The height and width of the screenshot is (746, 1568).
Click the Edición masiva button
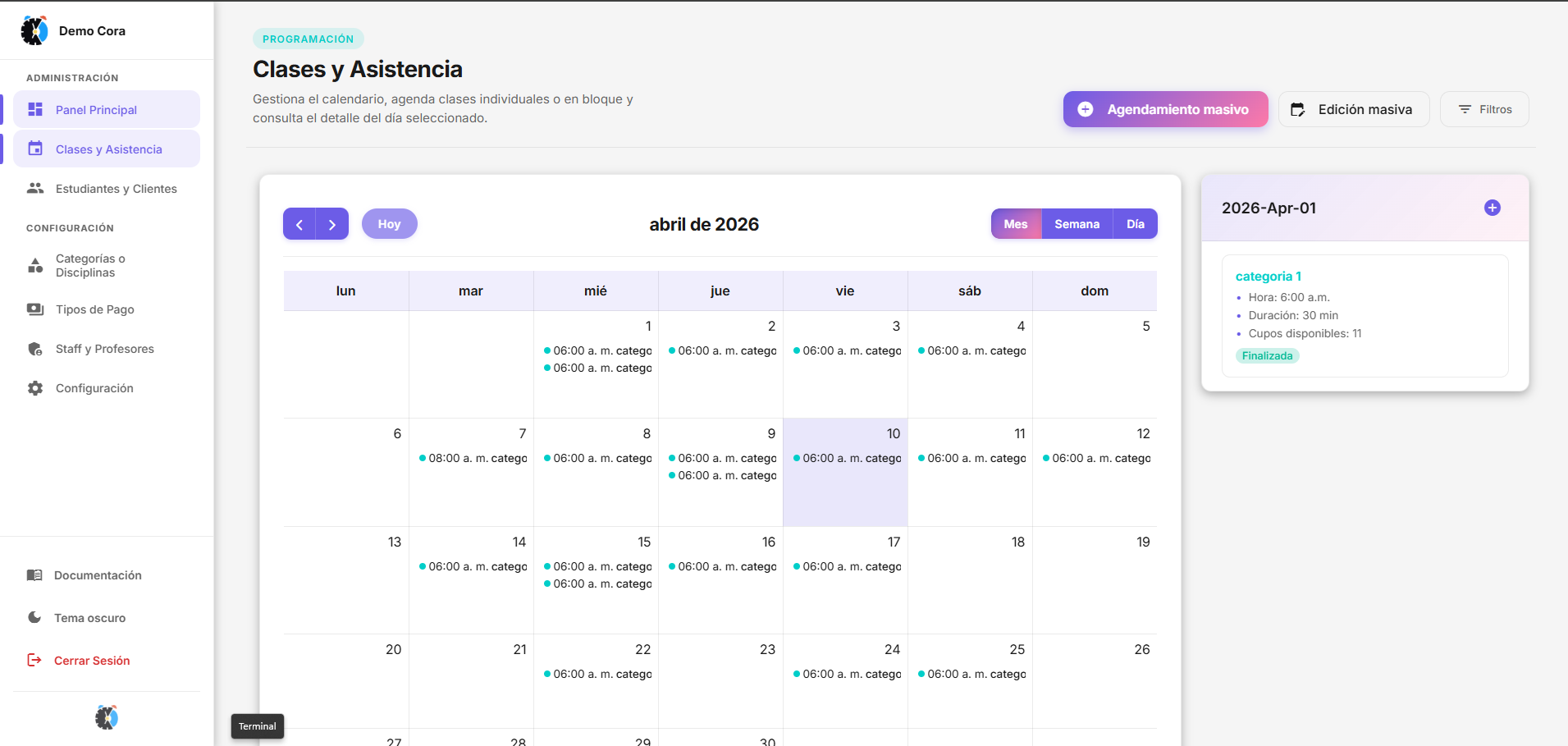click(x=1353, y=108)
